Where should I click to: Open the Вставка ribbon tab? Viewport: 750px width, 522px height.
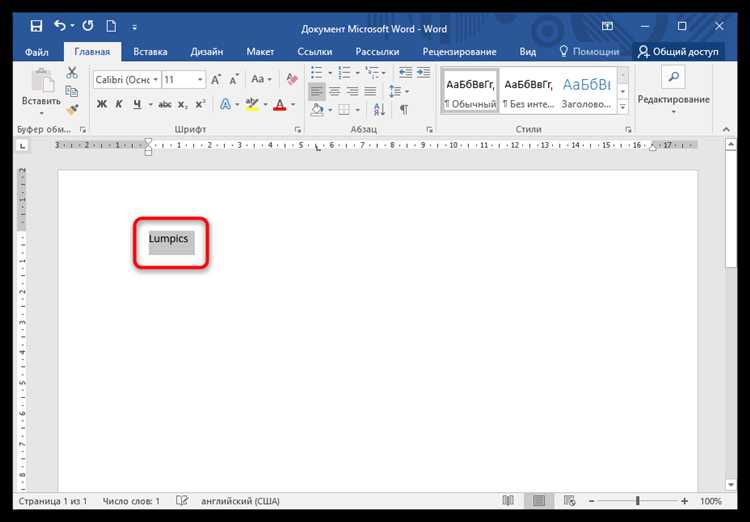(x=150, y=51)
